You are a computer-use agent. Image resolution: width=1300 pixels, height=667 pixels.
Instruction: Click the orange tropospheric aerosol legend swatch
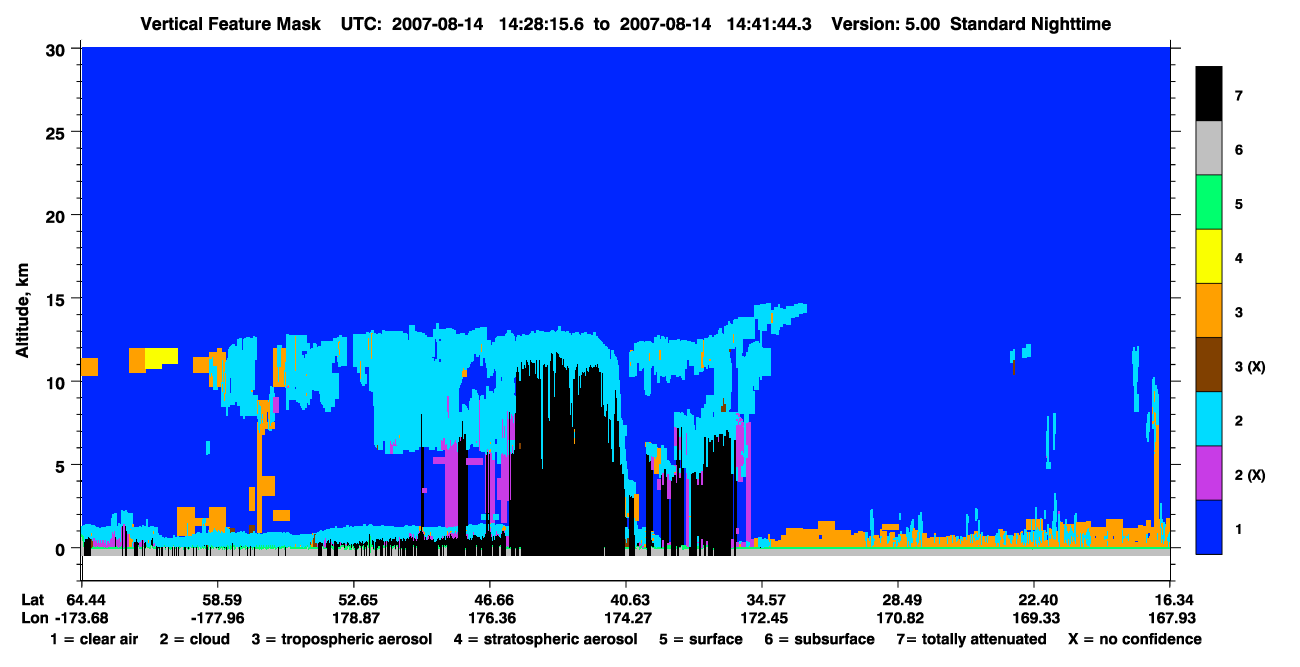(x=1208, y=310)
